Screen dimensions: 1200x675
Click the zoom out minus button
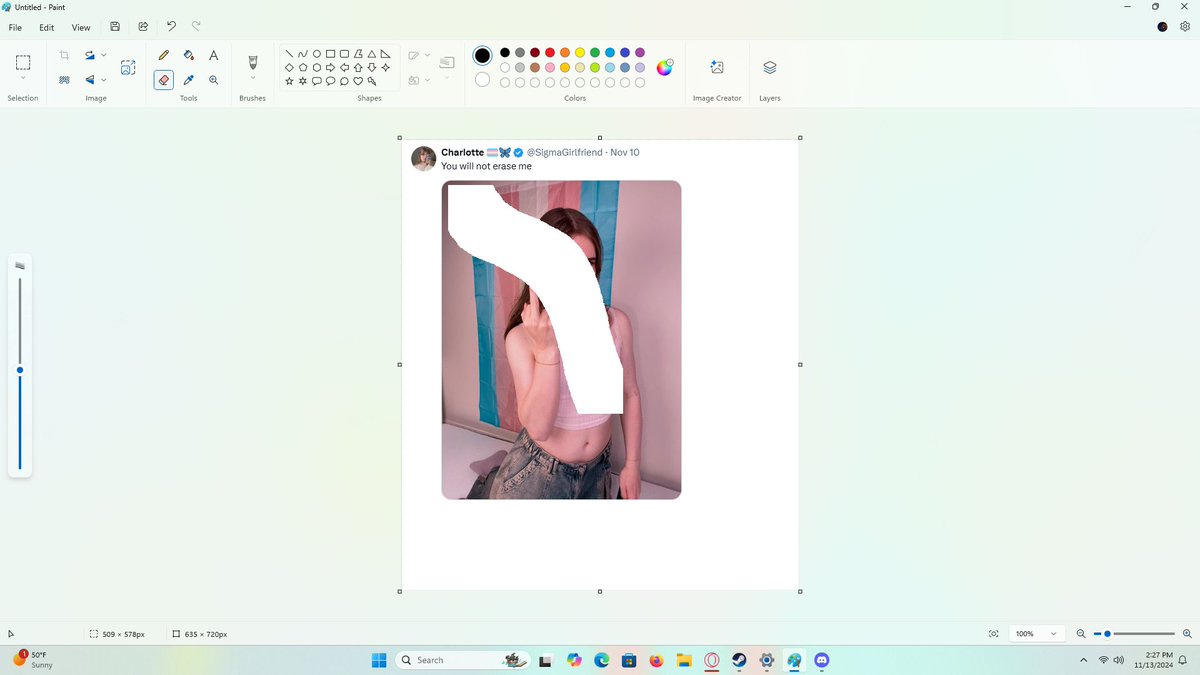pyautogui.click(x=1081, y=634)
